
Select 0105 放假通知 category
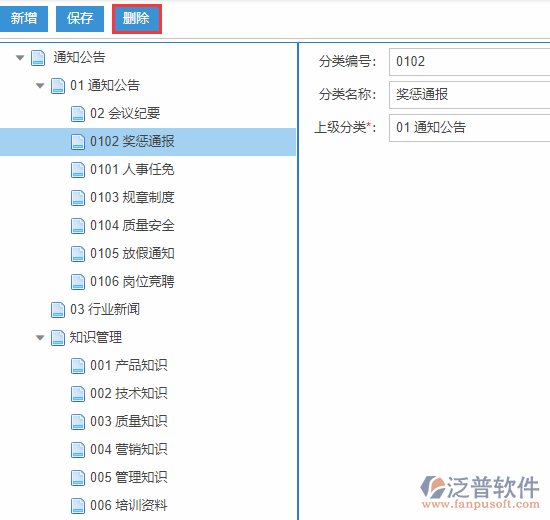[x=132, y=253]
